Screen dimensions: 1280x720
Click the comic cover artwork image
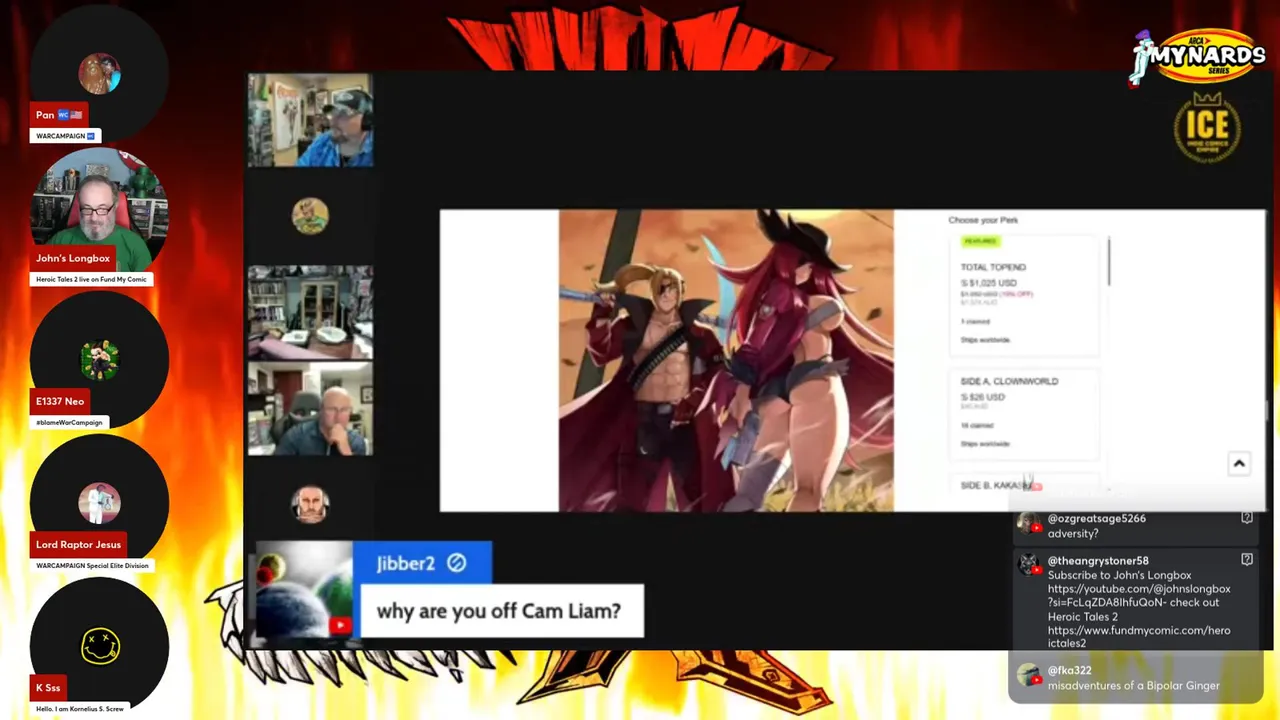pos(726,360)
